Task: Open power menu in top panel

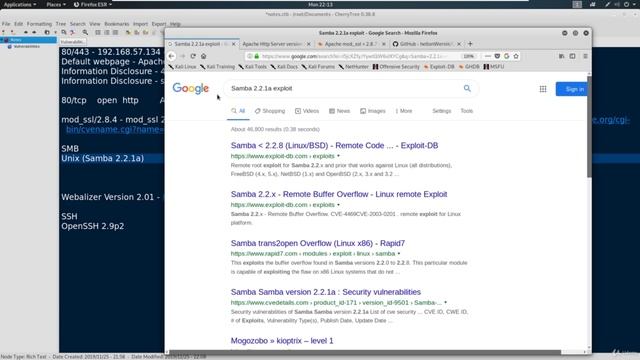Action: pyautogui.click(x=627, y=4)
